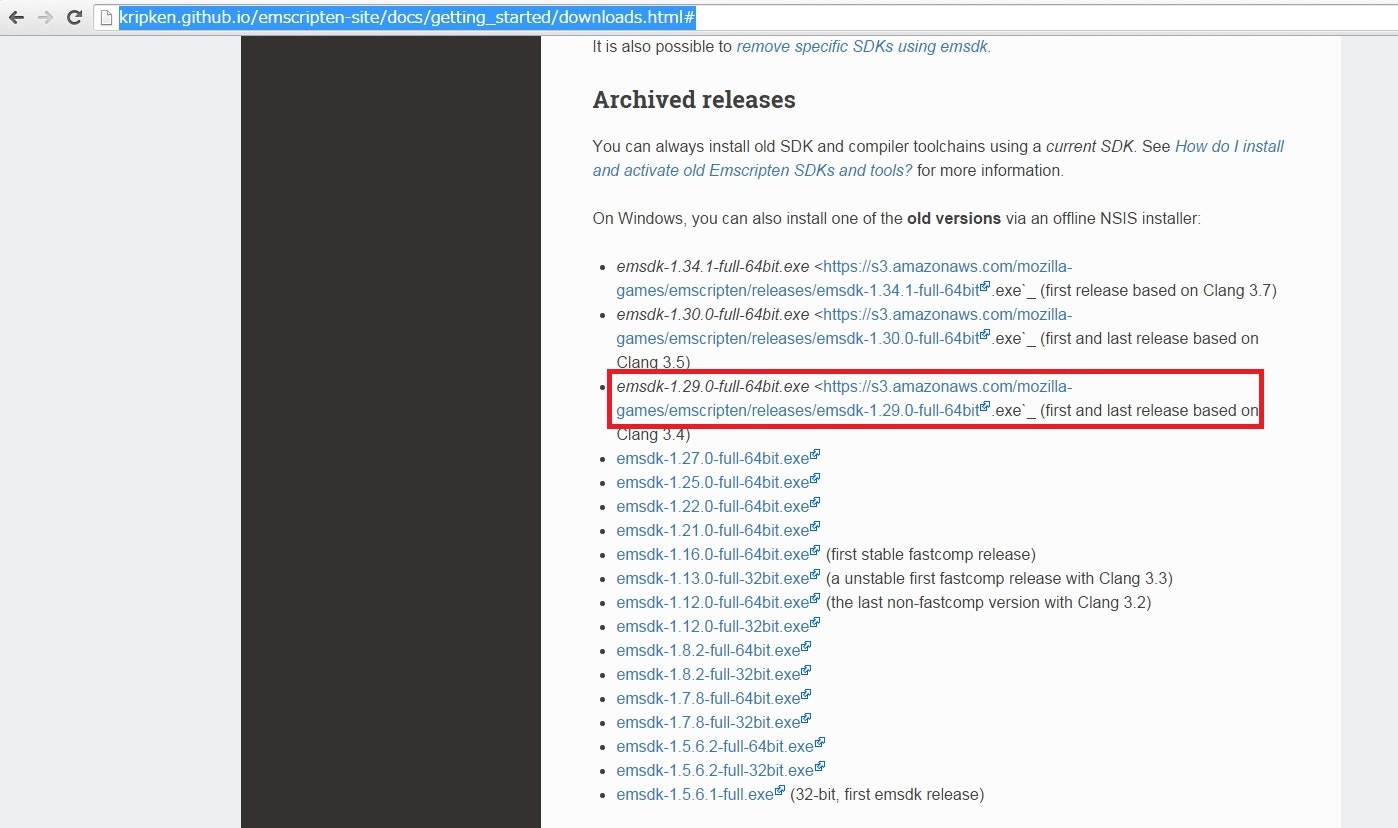
Task: Download emsdk-1.16.0-full-64bit.exe
Action: click(712, 554)
